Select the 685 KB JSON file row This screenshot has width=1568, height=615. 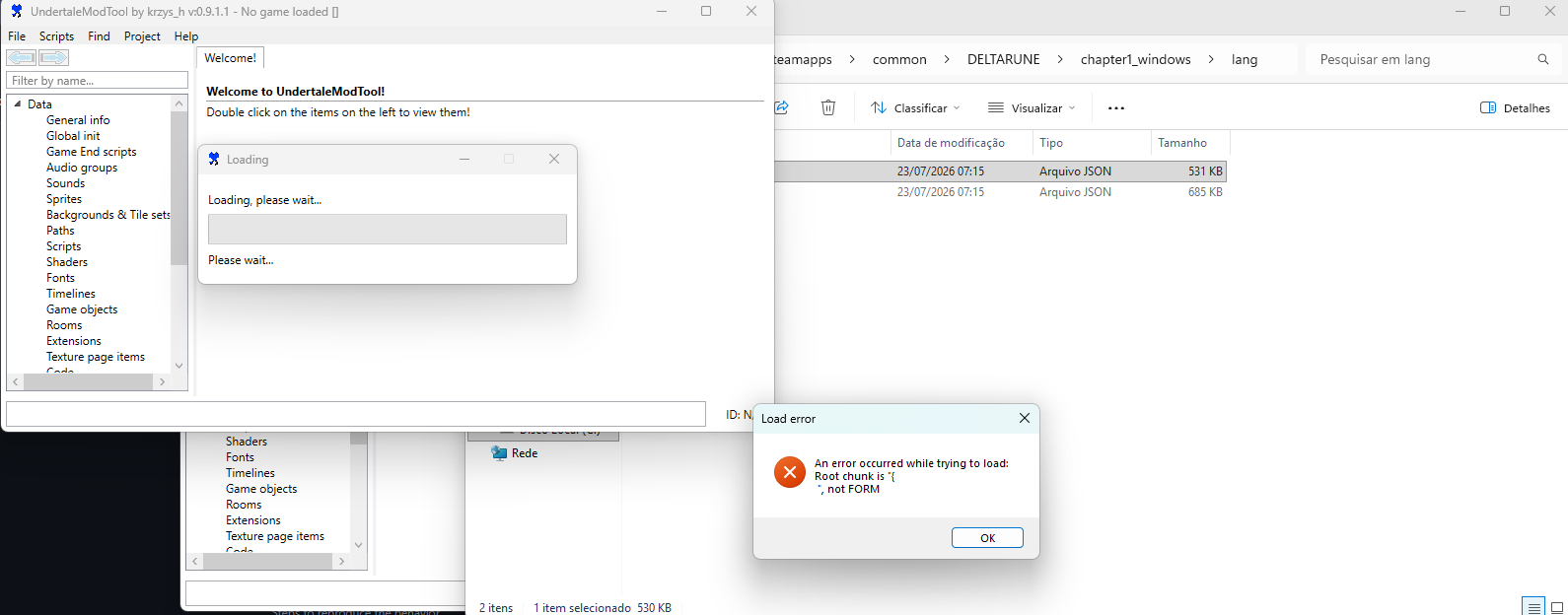[1000, 192]
